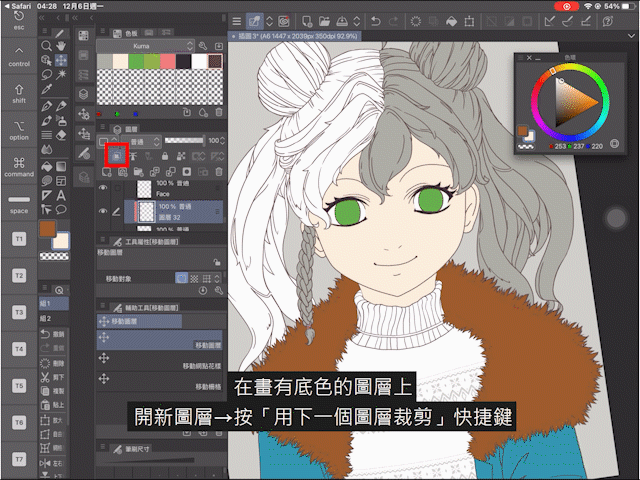
Task: Select the Hand pan tool
Action: (x=61, y=46)
